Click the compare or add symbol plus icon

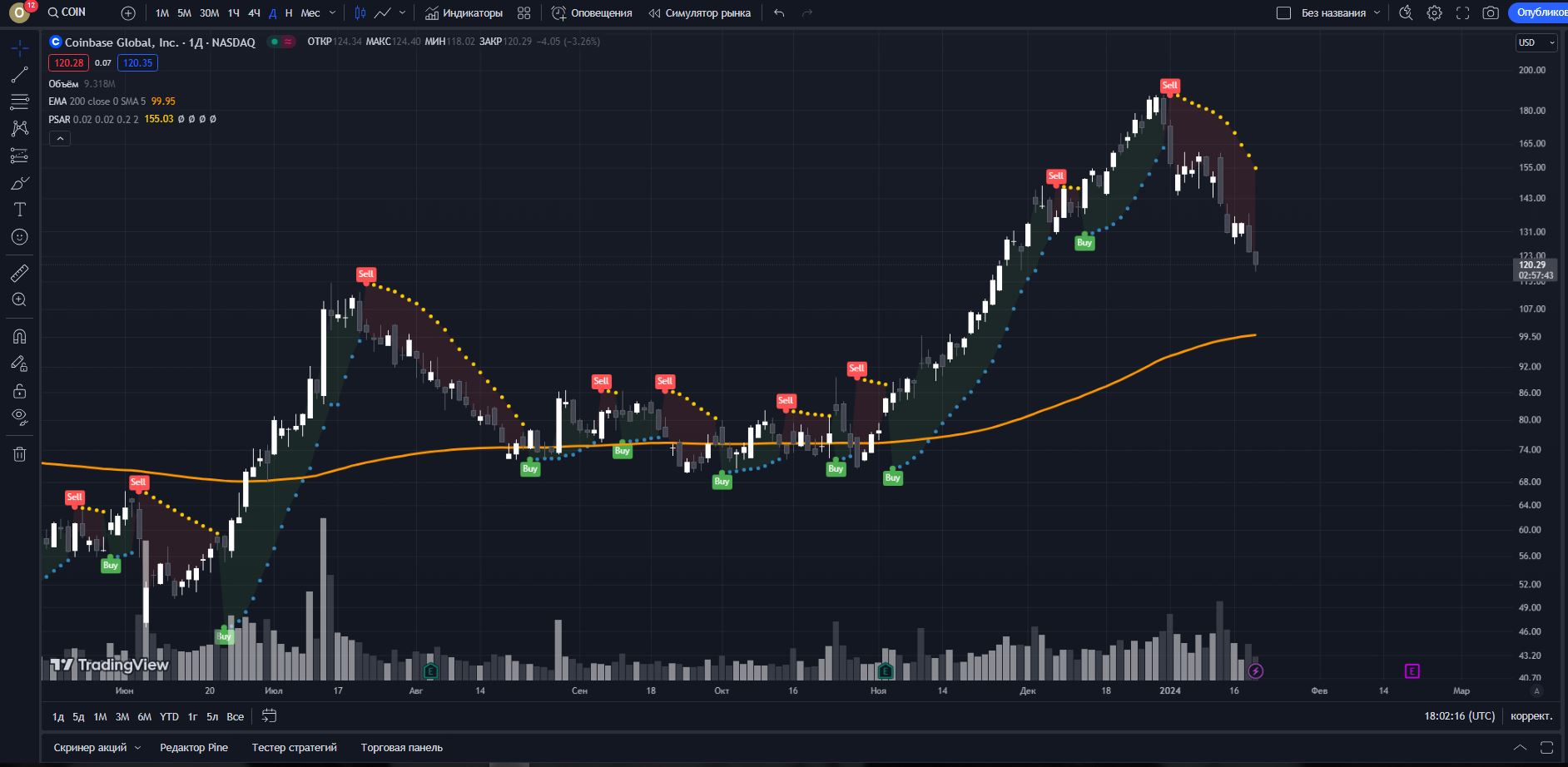point(128,13)
